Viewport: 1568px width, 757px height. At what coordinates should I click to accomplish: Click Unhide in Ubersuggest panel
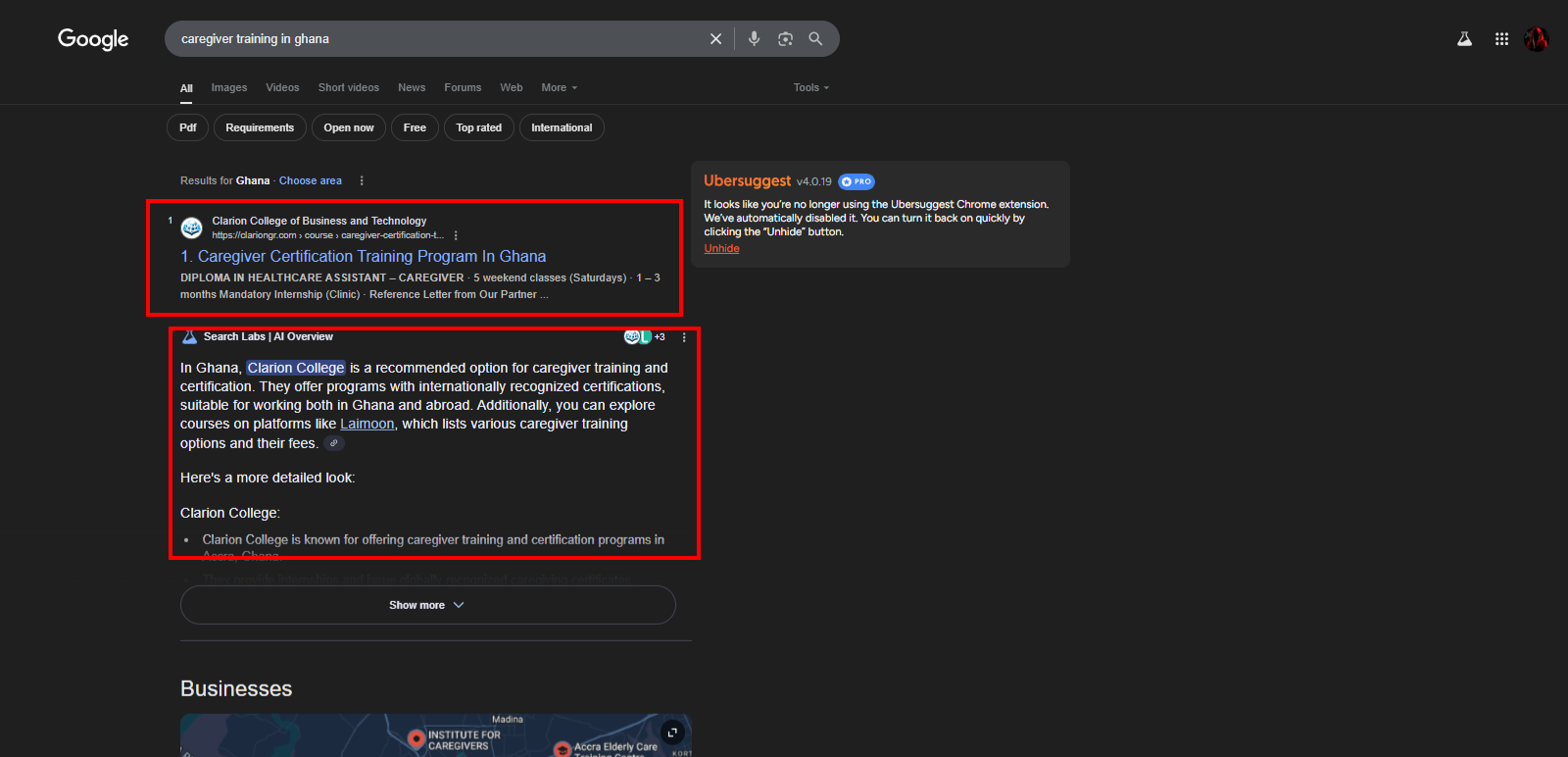[x=721, y=249]
